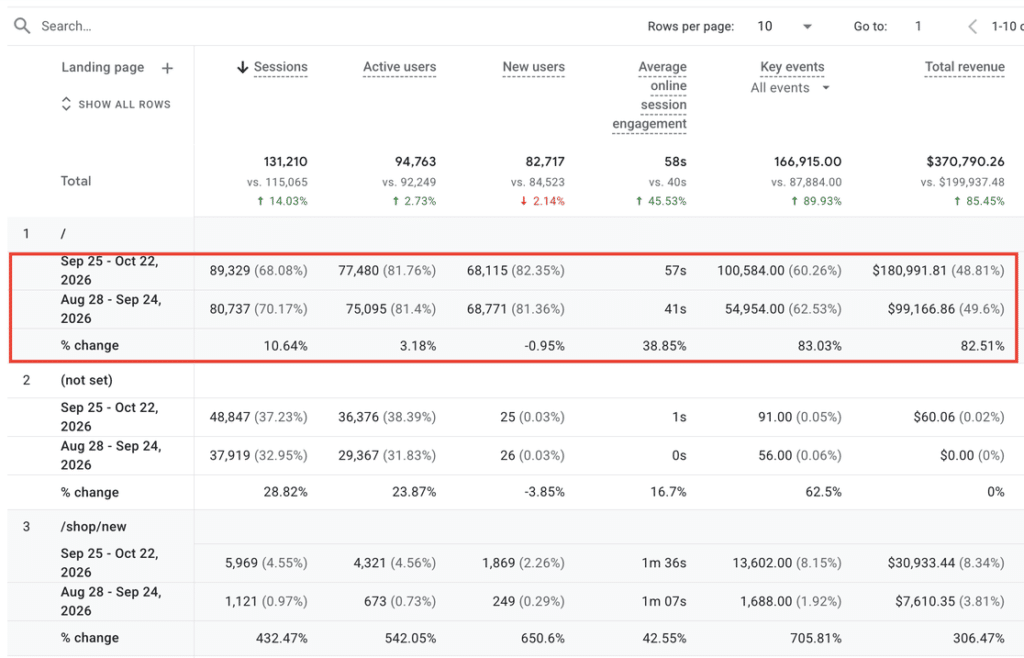Click total revenue $370,790.26
Image resolution: width=1024 pixels, height=658 pixels.
tap(965, 161)
